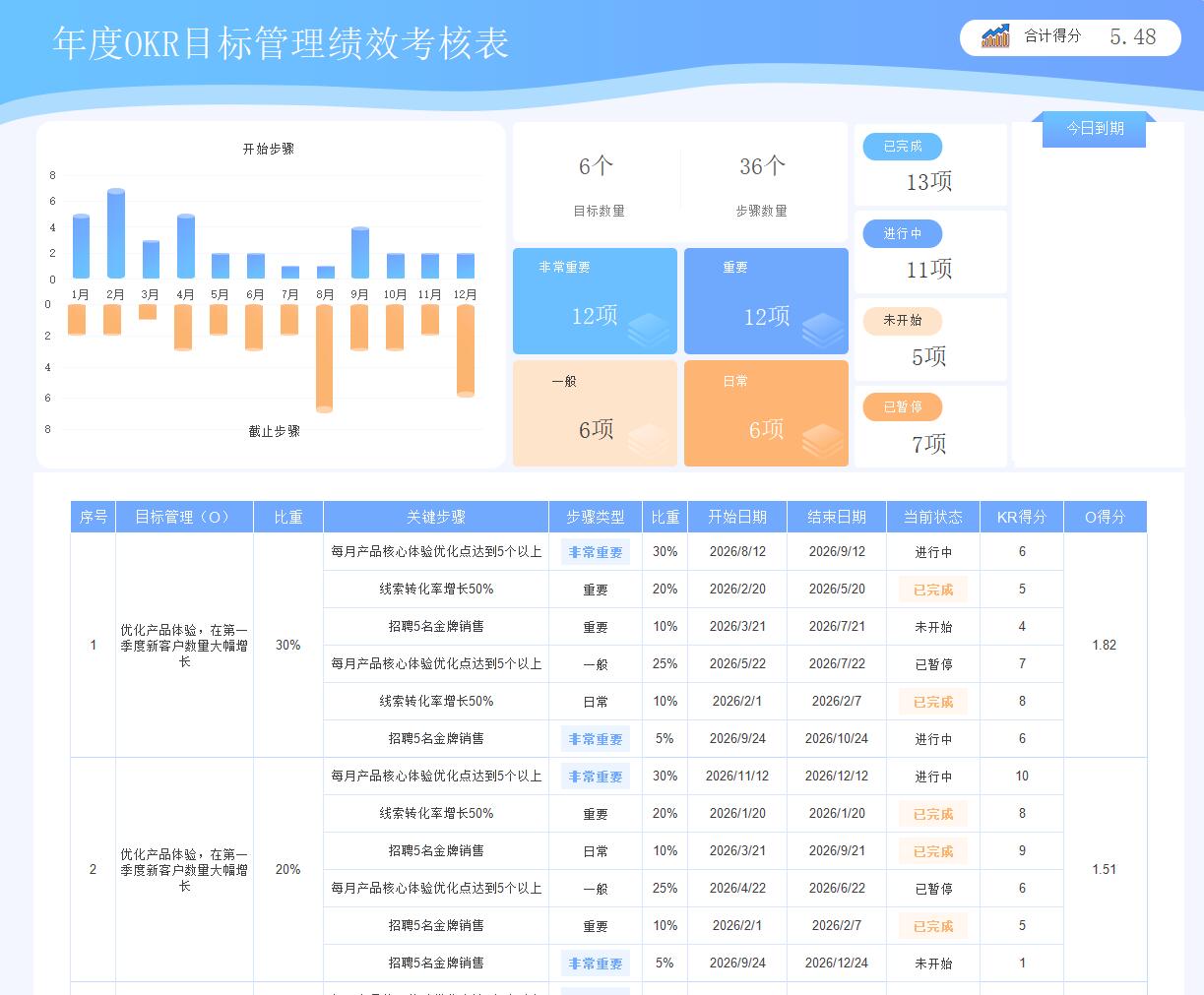Select the orange 已暂停 badge above 7项

pyautogui.click(x=903, y=407)
